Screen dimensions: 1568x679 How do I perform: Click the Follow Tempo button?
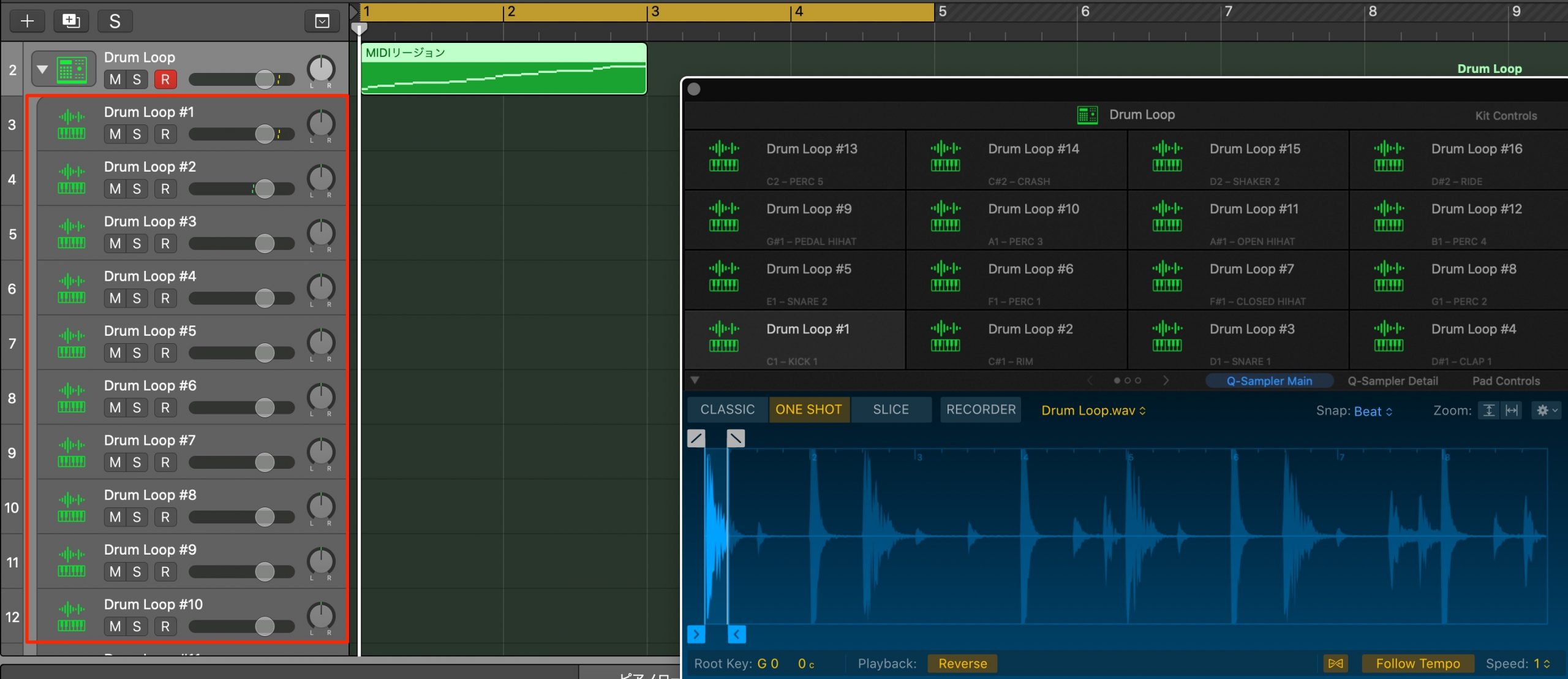coord(1417,663)
